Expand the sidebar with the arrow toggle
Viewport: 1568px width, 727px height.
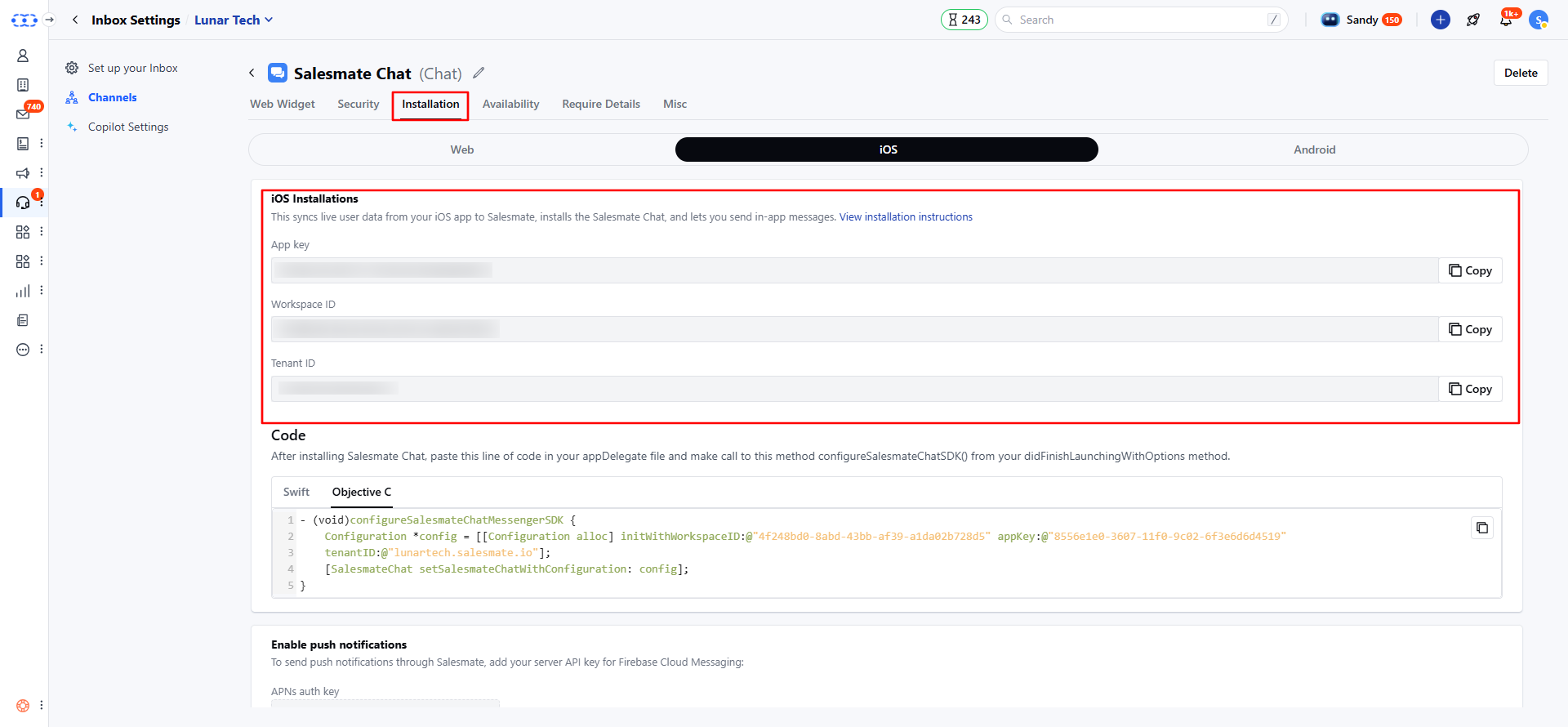pyautogui.click(x=49, y=20)
